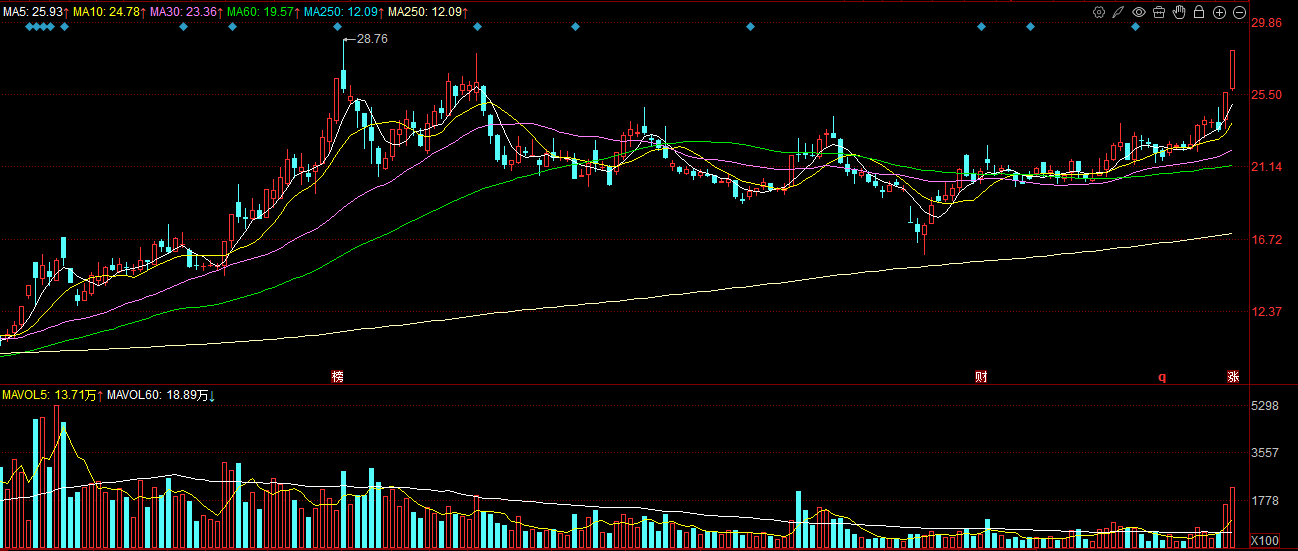Screen dimensions: 1298x551
Task: Click diamond marker just below the eye icon
Action: (1136, 27)
